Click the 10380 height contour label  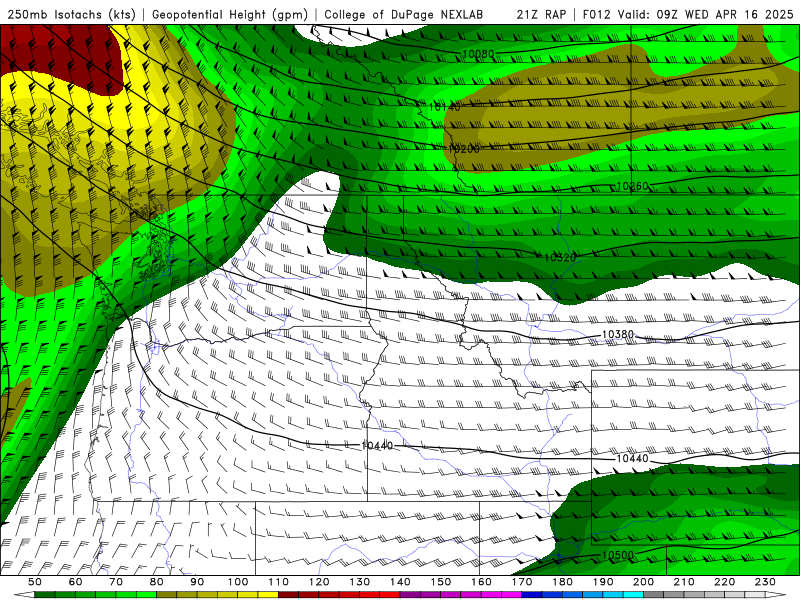[x=618, y=334]
